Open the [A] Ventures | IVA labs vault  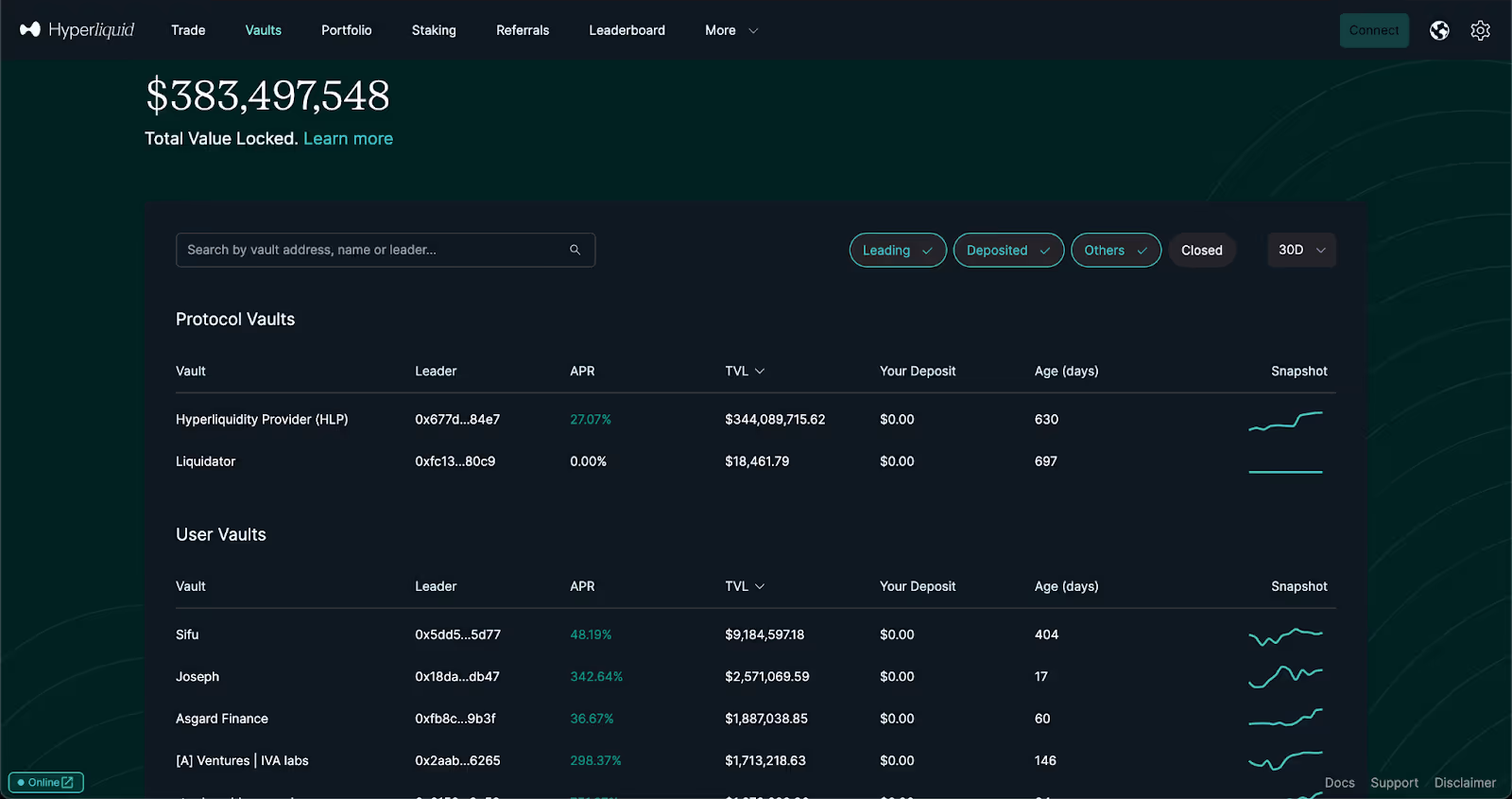[242, 760]
